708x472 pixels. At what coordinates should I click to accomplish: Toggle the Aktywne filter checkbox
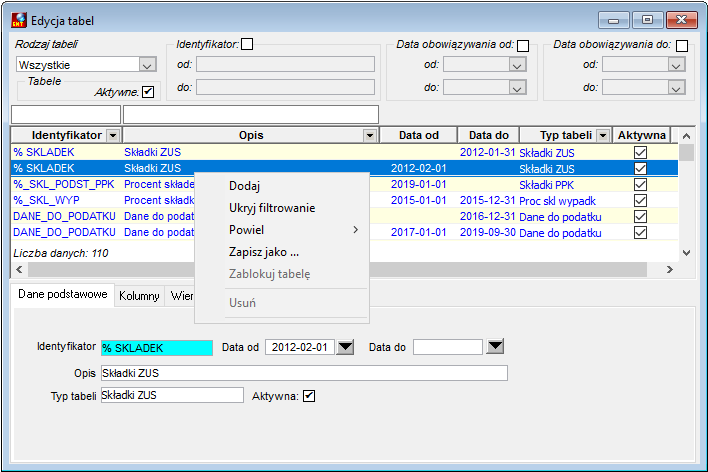click(x=148, y=92)
